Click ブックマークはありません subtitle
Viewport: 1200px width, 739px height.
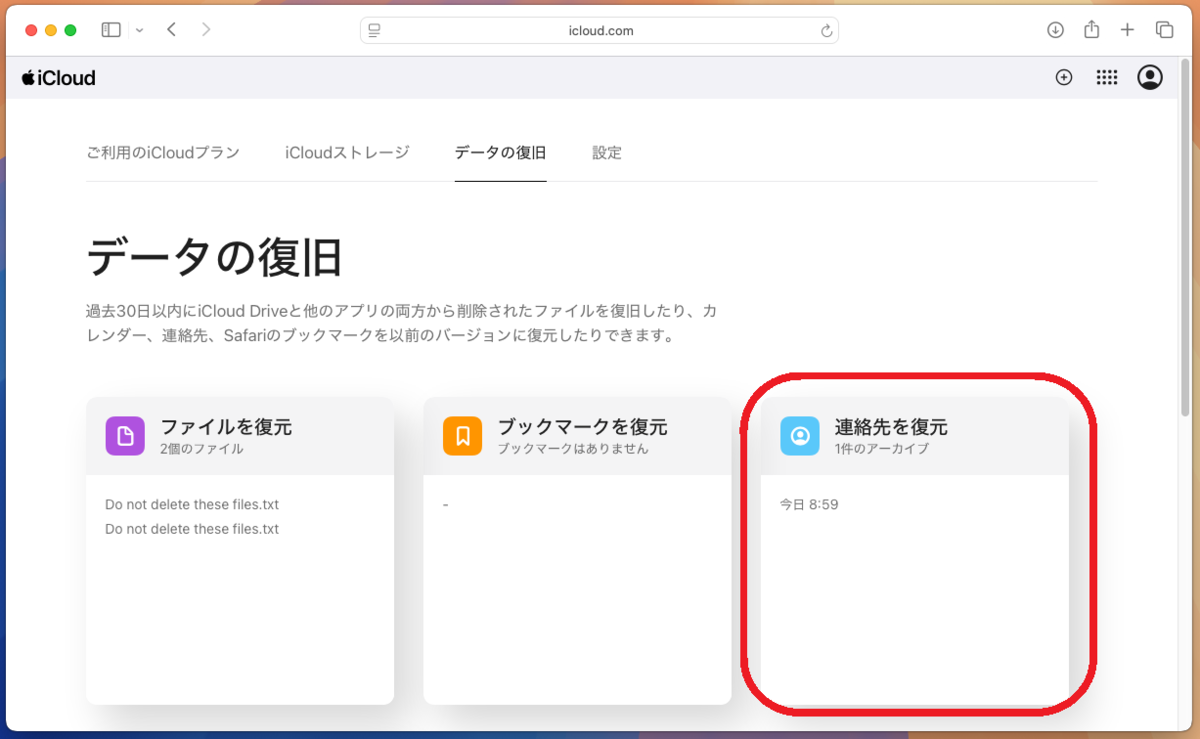pos(573,449)
